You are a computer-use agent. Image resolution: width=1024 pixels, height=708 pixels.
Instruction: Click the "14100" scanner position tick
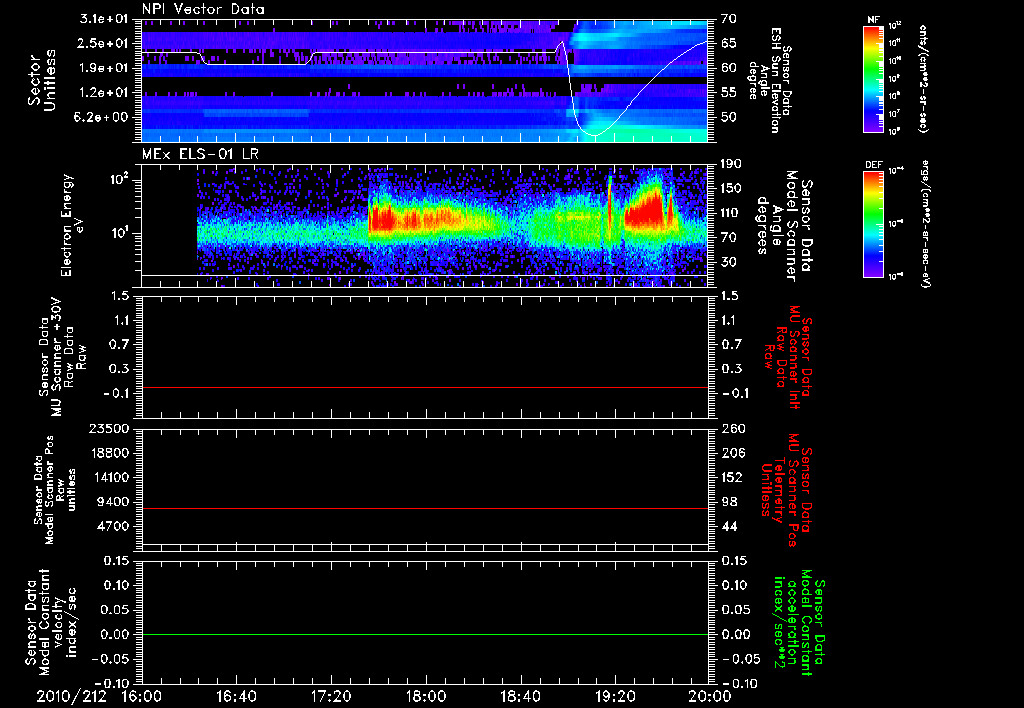(109, 477)
